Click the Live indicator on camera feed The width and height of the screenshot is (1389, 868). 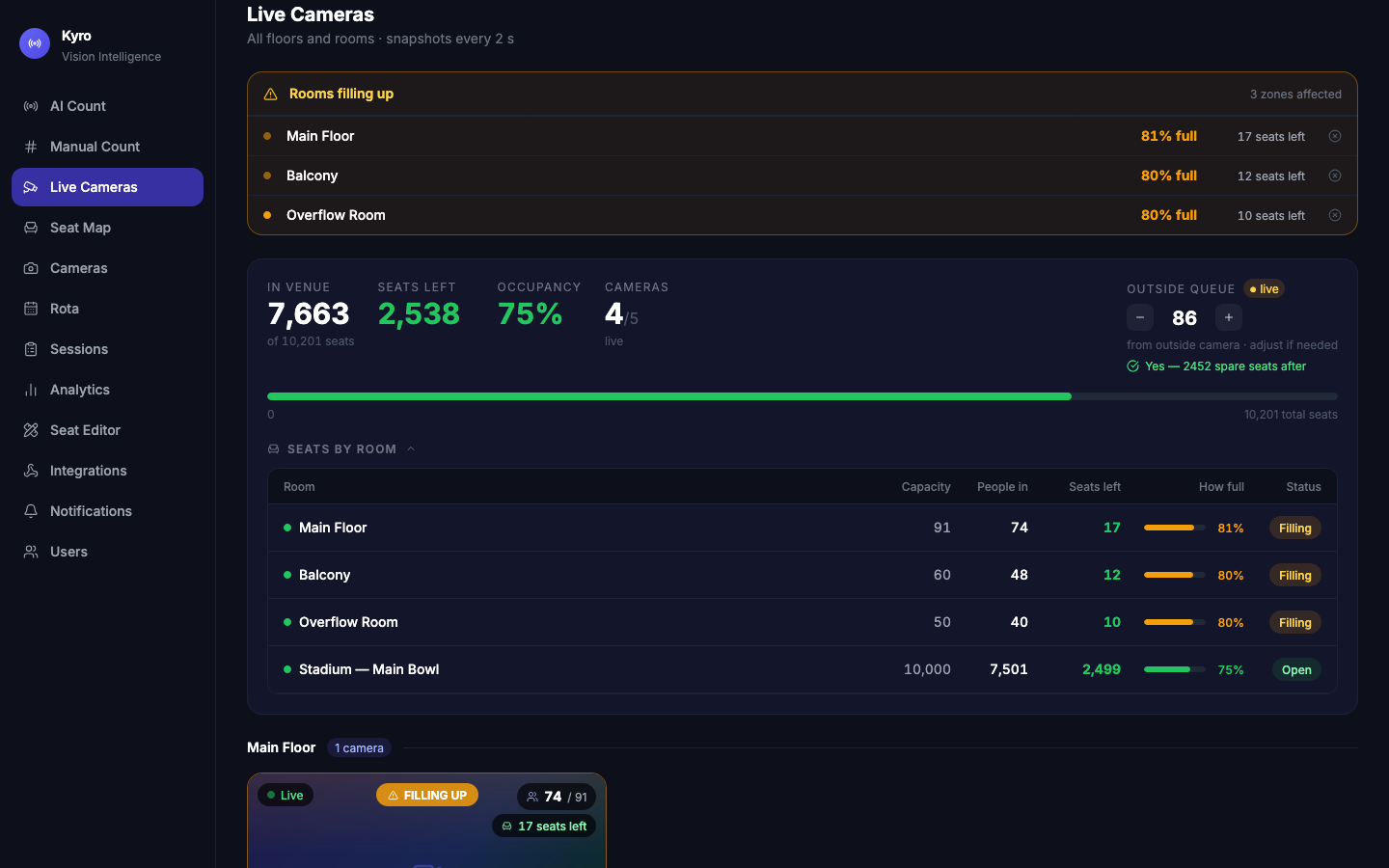click(x=286, y=796)
